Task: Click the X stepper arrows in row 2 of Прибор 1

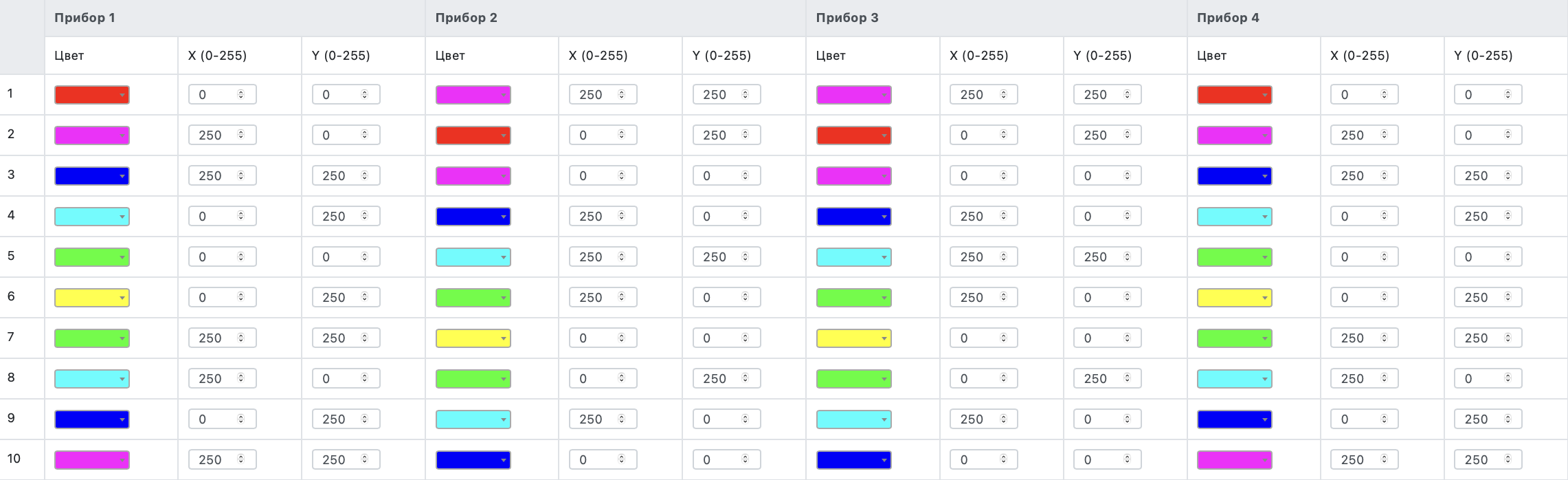Action: click(241, 135)
